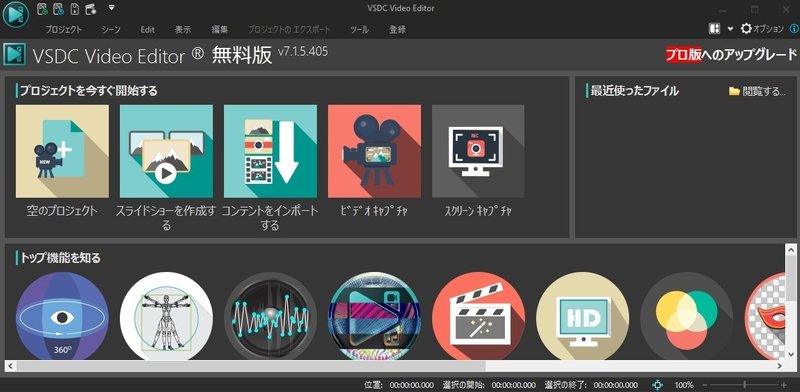
Task: Open the Vitruvian figure feature circle
Action: [x=166, y=316]
